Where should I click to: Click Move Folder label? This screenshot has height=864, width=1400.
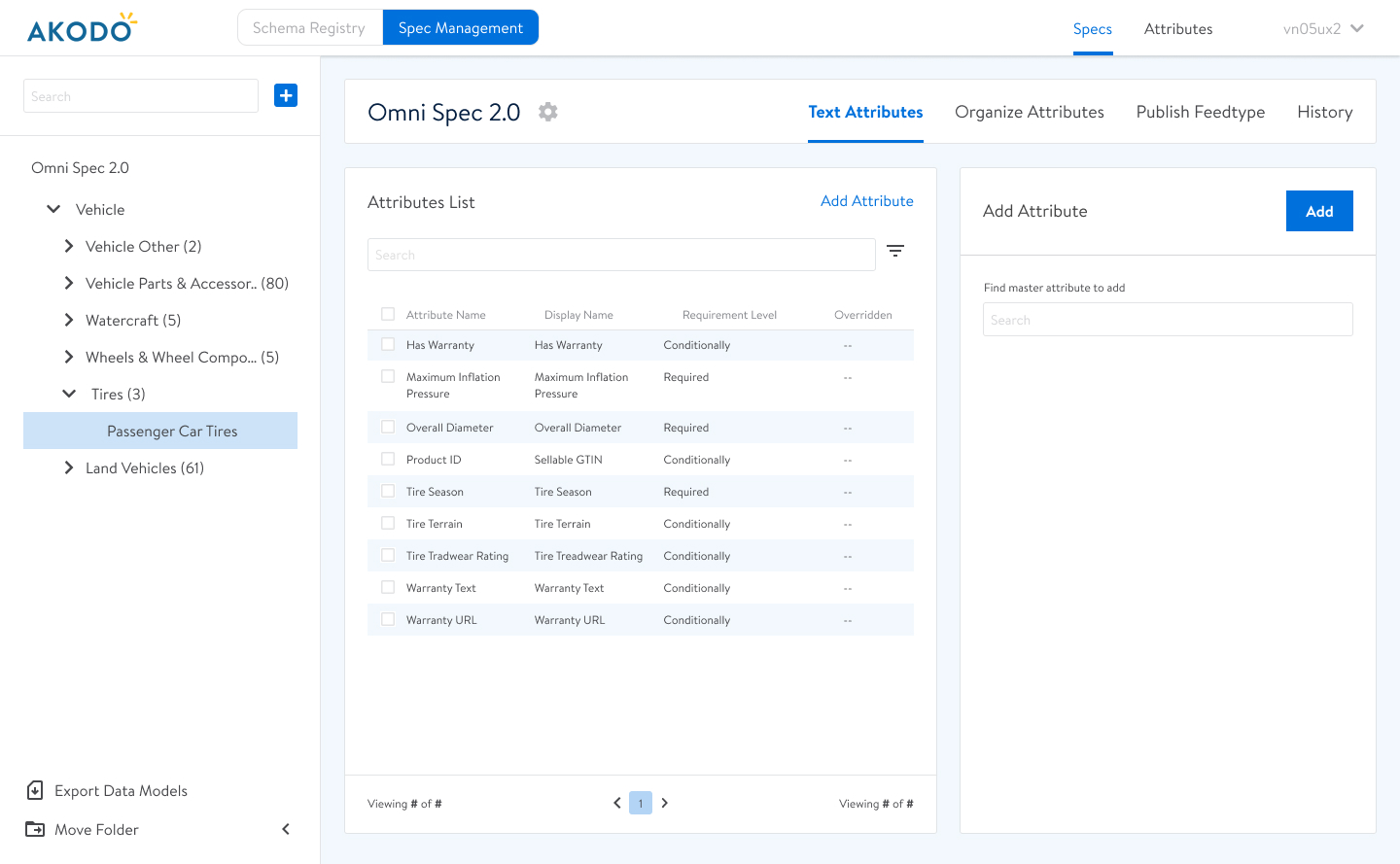pos(96,829)
